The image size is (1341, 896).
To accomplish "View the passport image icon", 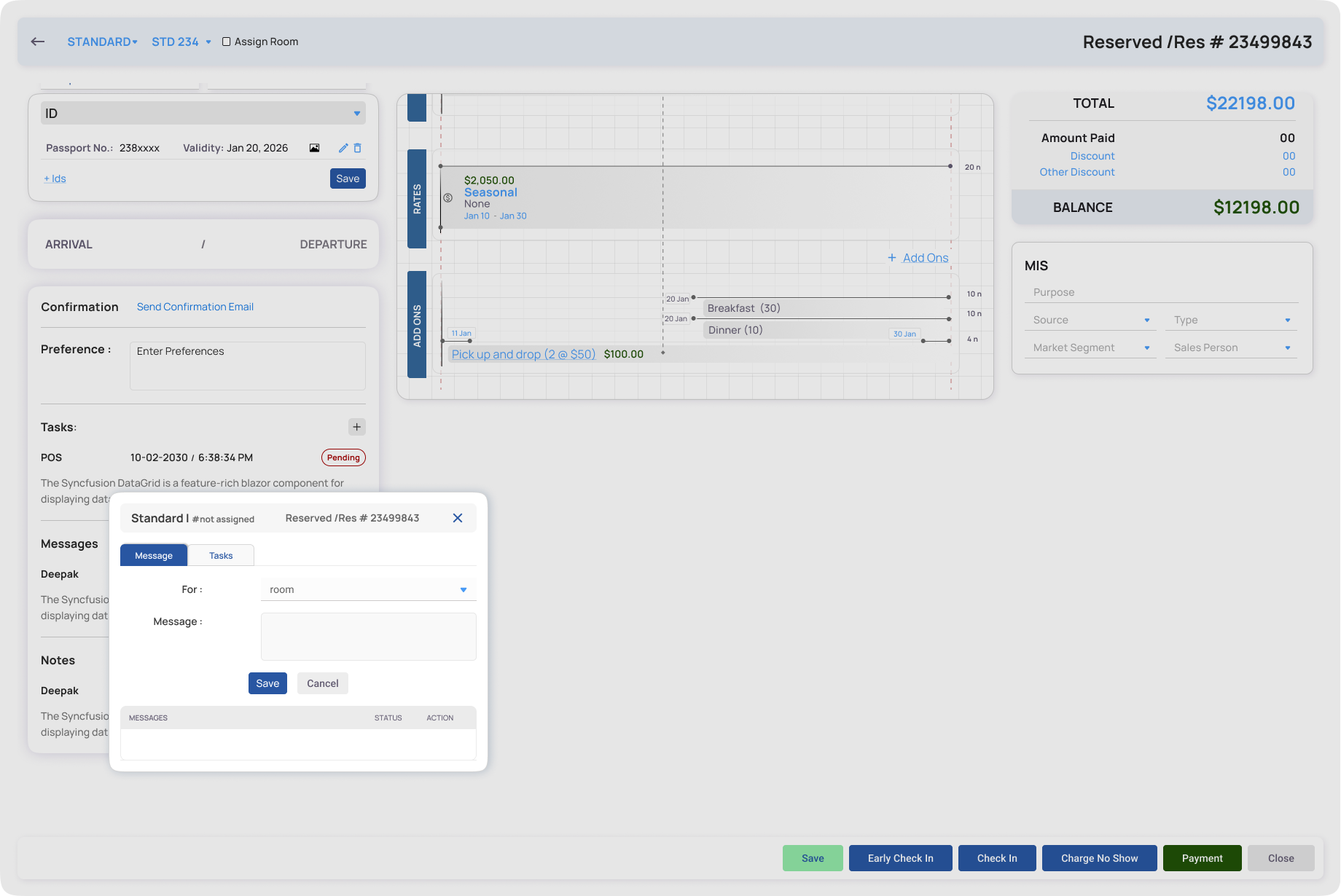I will 314,148.
